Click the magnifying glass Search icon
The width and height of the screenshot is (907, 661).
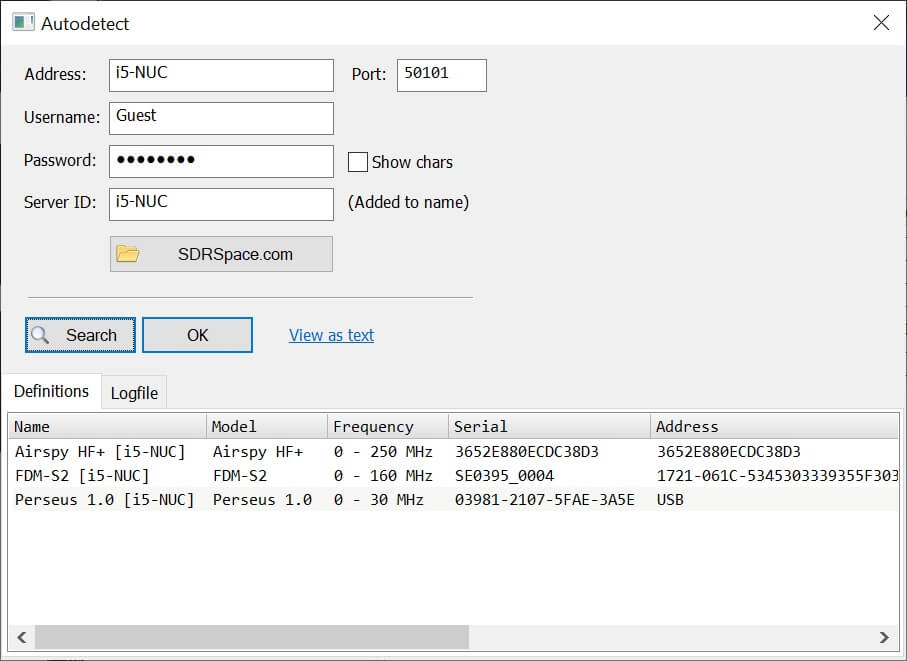40,335
